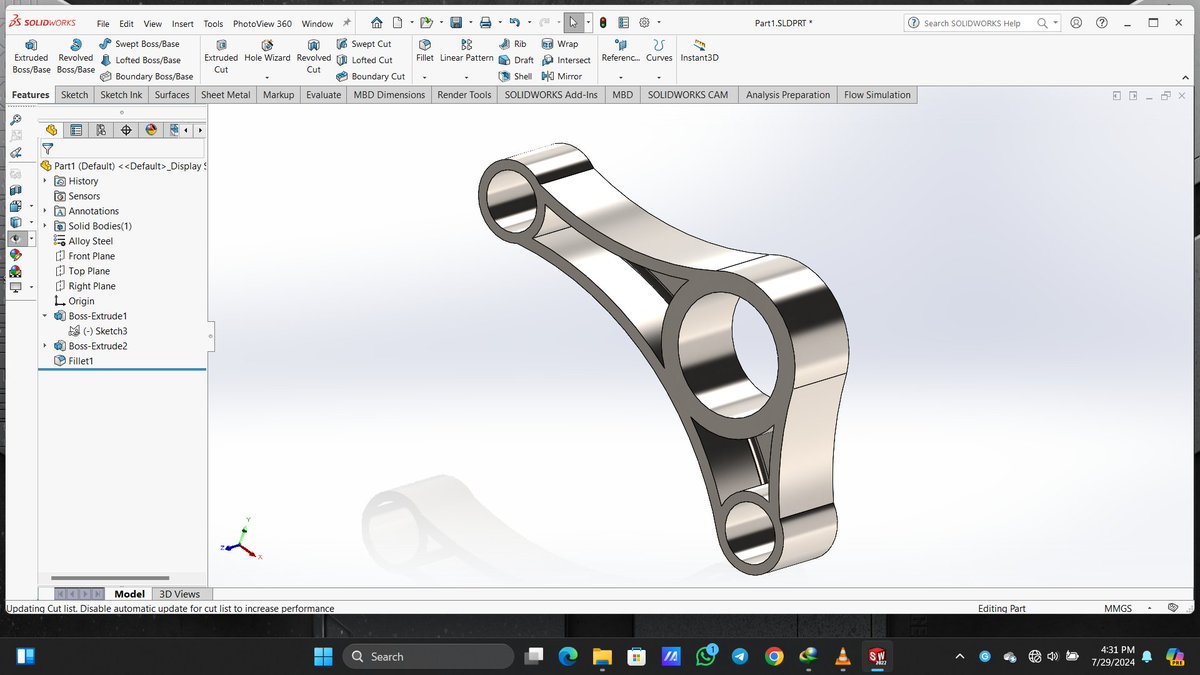Select the Front Plane tree item

(84, 256)
